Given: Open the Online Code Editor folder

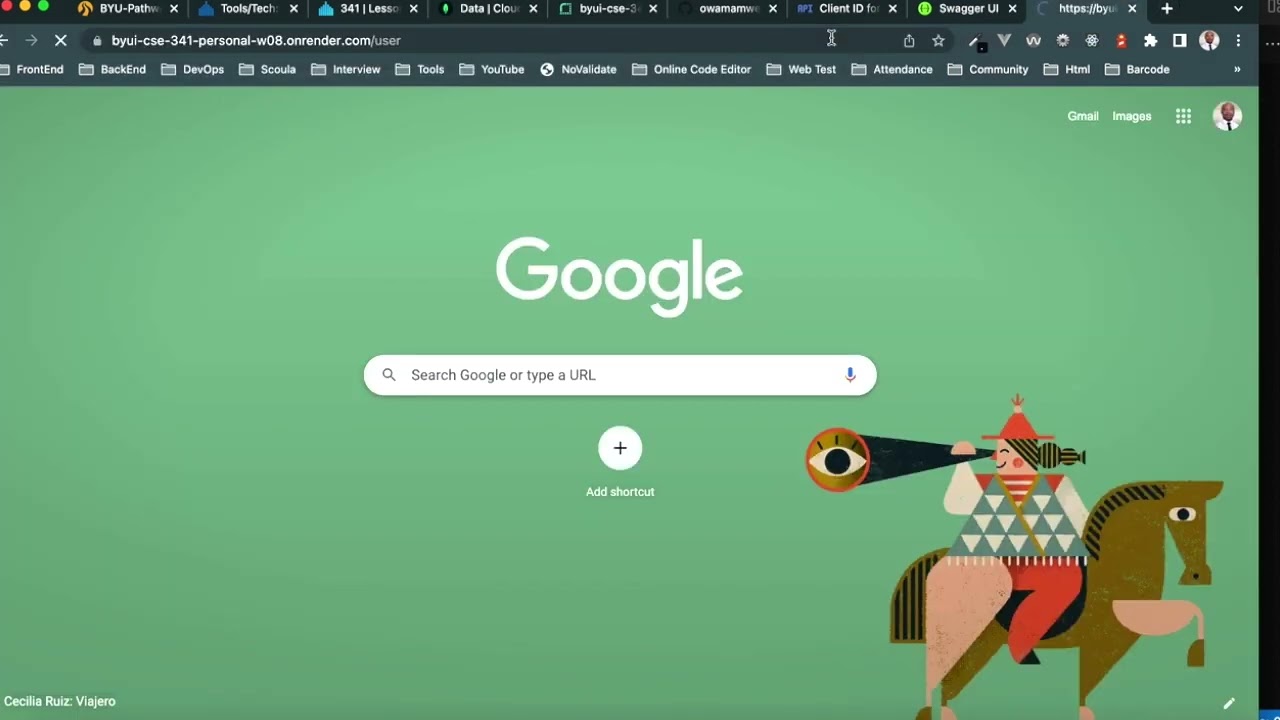Looking at the screenshot, I should (x=692, y=70).
